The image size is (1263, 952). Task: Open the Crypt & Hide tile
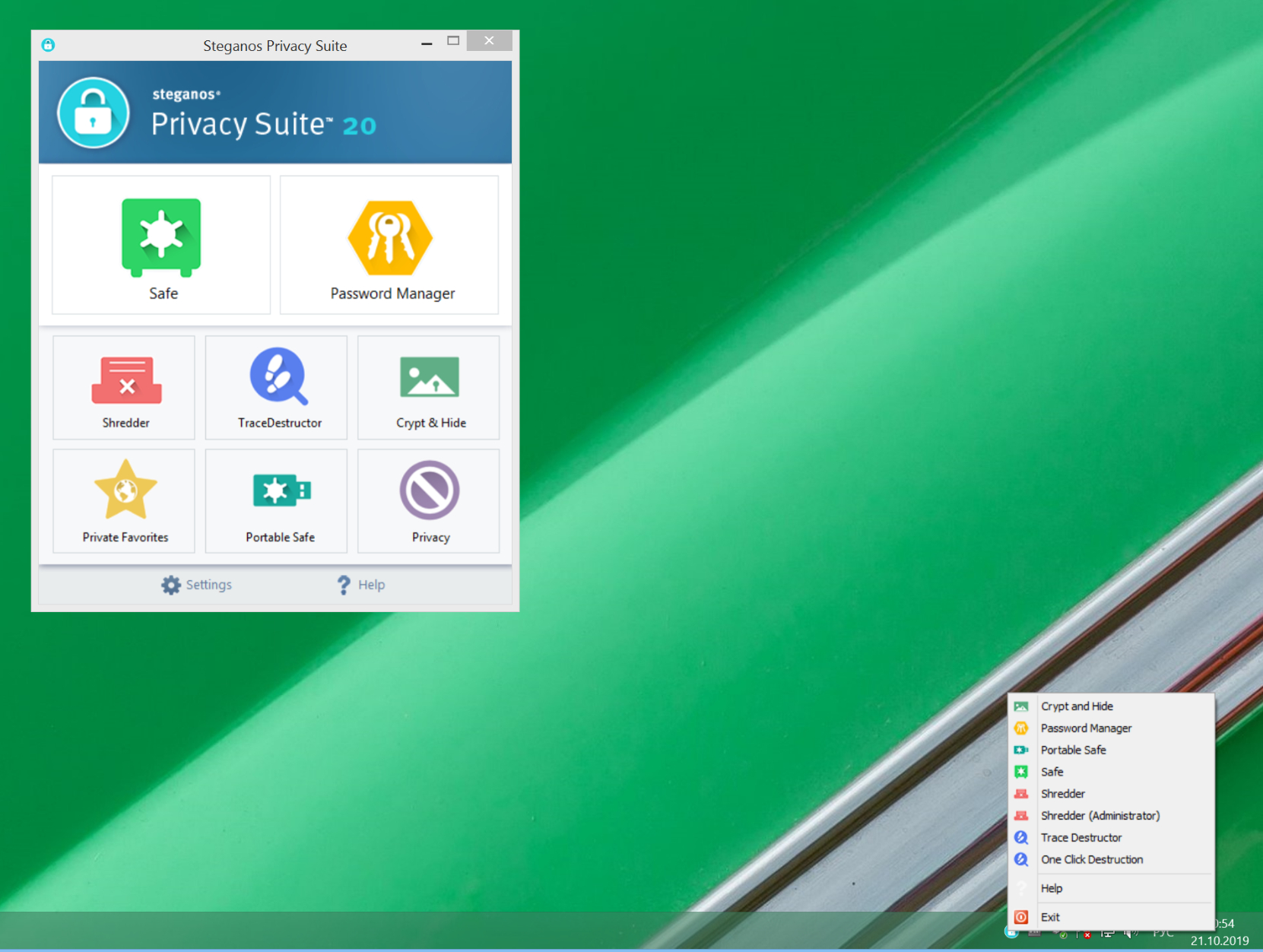coord(428,388)
